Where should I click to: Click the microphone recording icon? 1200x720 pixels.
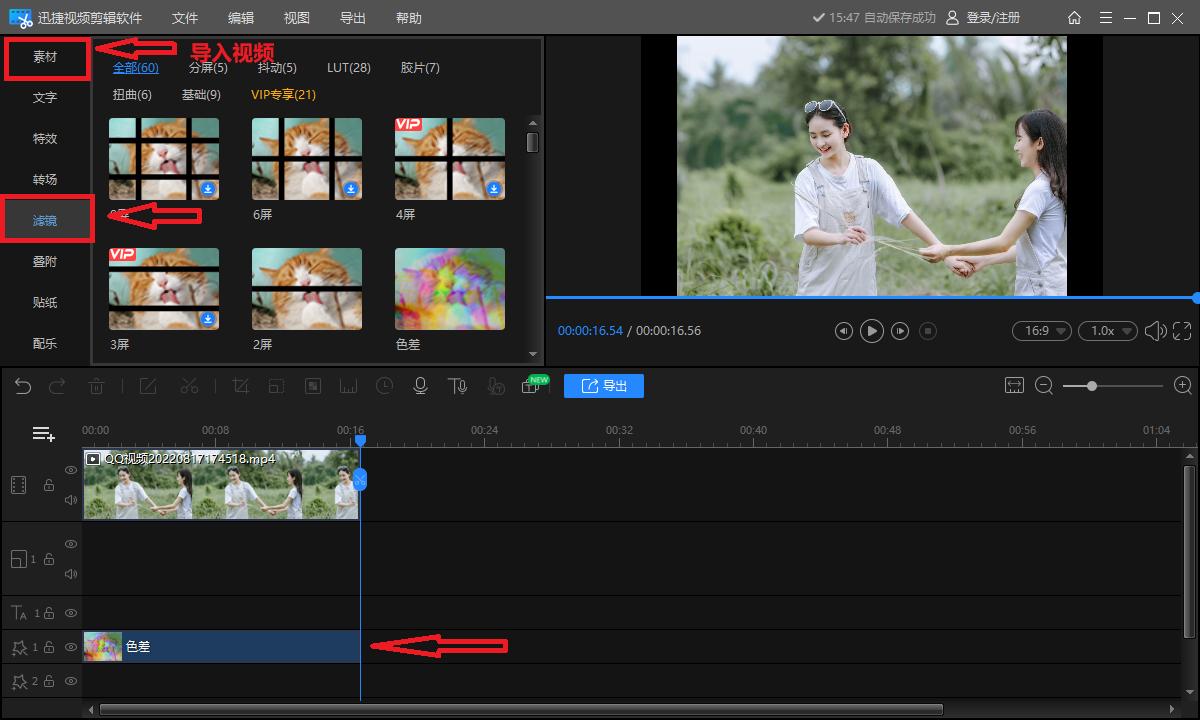click(x=420, y=385)
